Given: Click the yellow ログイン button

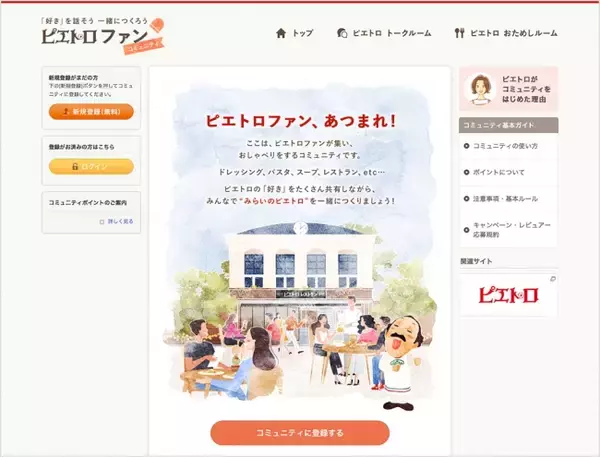Looking at the screenshot, I should point(91,166).
